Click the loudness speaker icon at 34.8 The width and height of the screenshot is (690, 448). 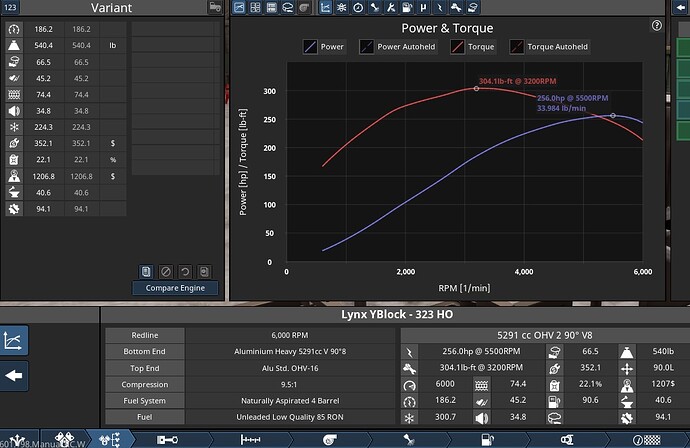pos(14,111)
